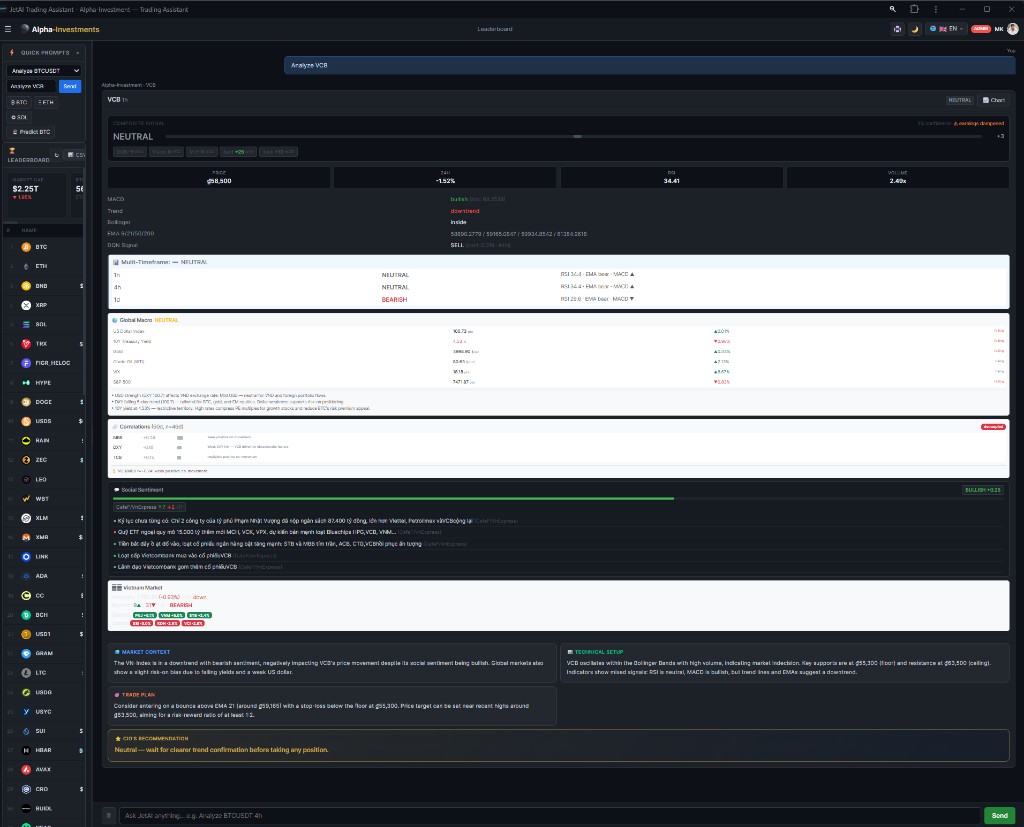1024x827 pixels.
Task: Click the Predict BTC quick prompt
Action: pos(31,132)
